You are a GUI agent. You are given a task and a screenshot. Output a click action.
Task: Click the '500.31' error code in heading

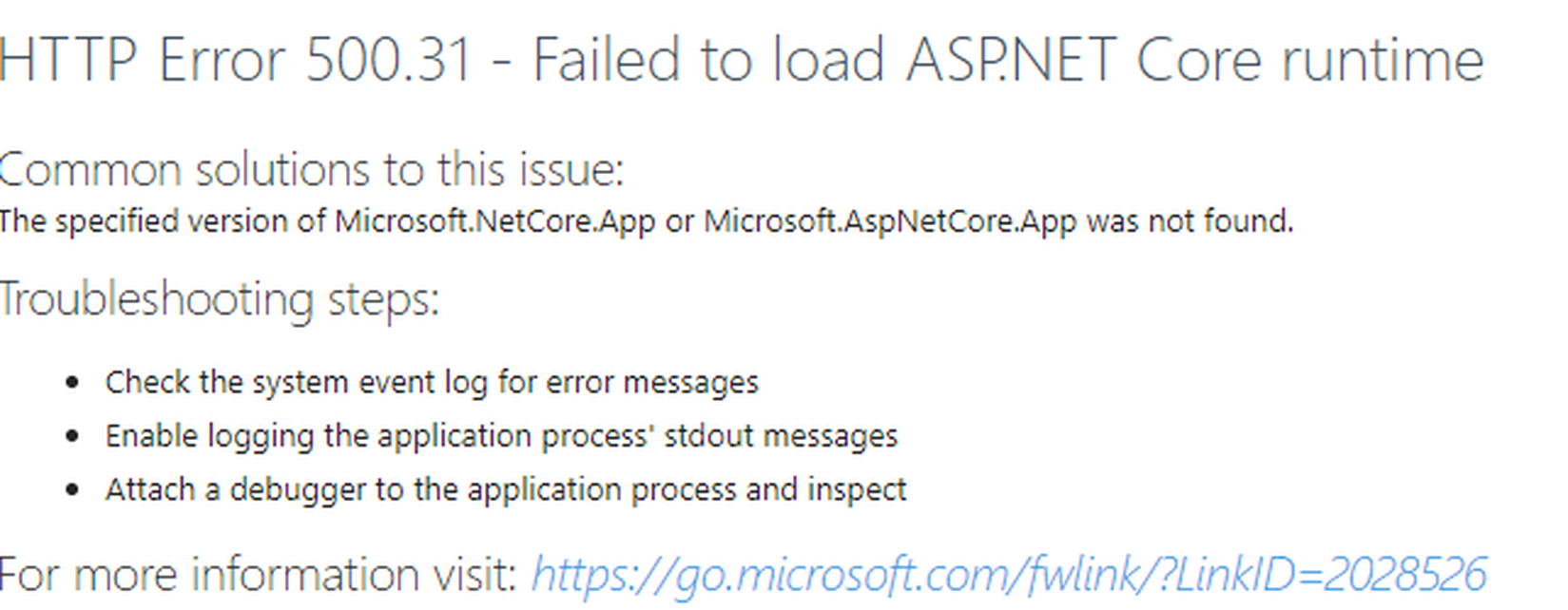(389, 60)
